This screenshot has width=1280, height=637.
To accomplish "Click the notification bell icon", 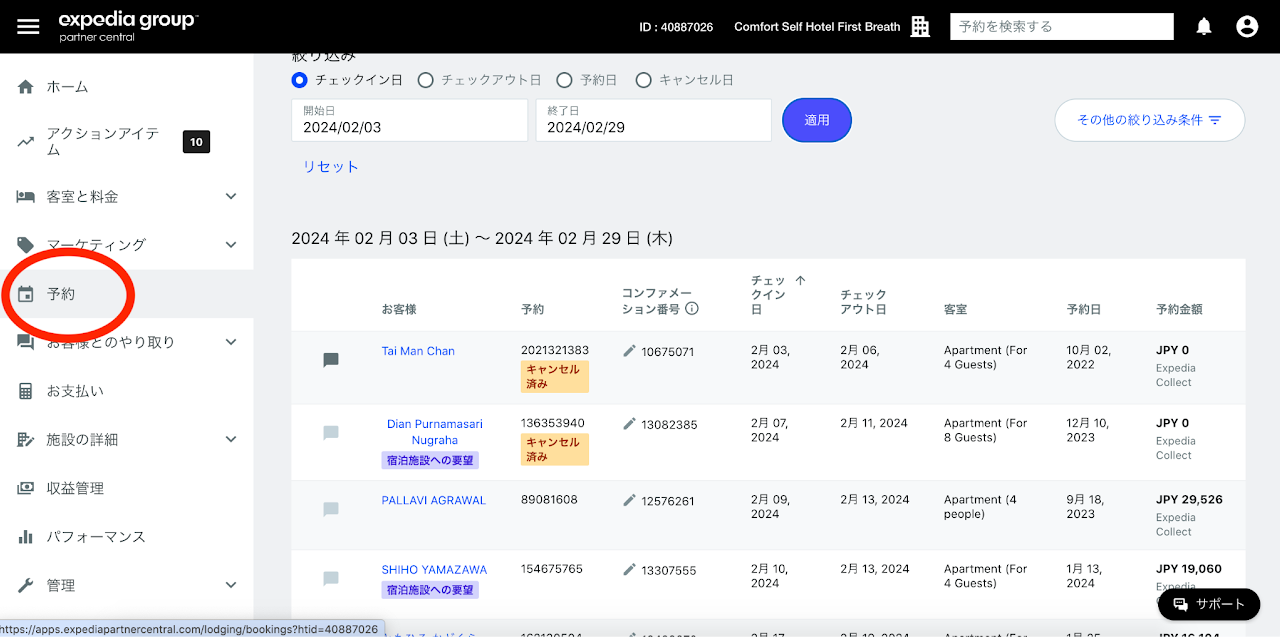I will pos(1204,27).
